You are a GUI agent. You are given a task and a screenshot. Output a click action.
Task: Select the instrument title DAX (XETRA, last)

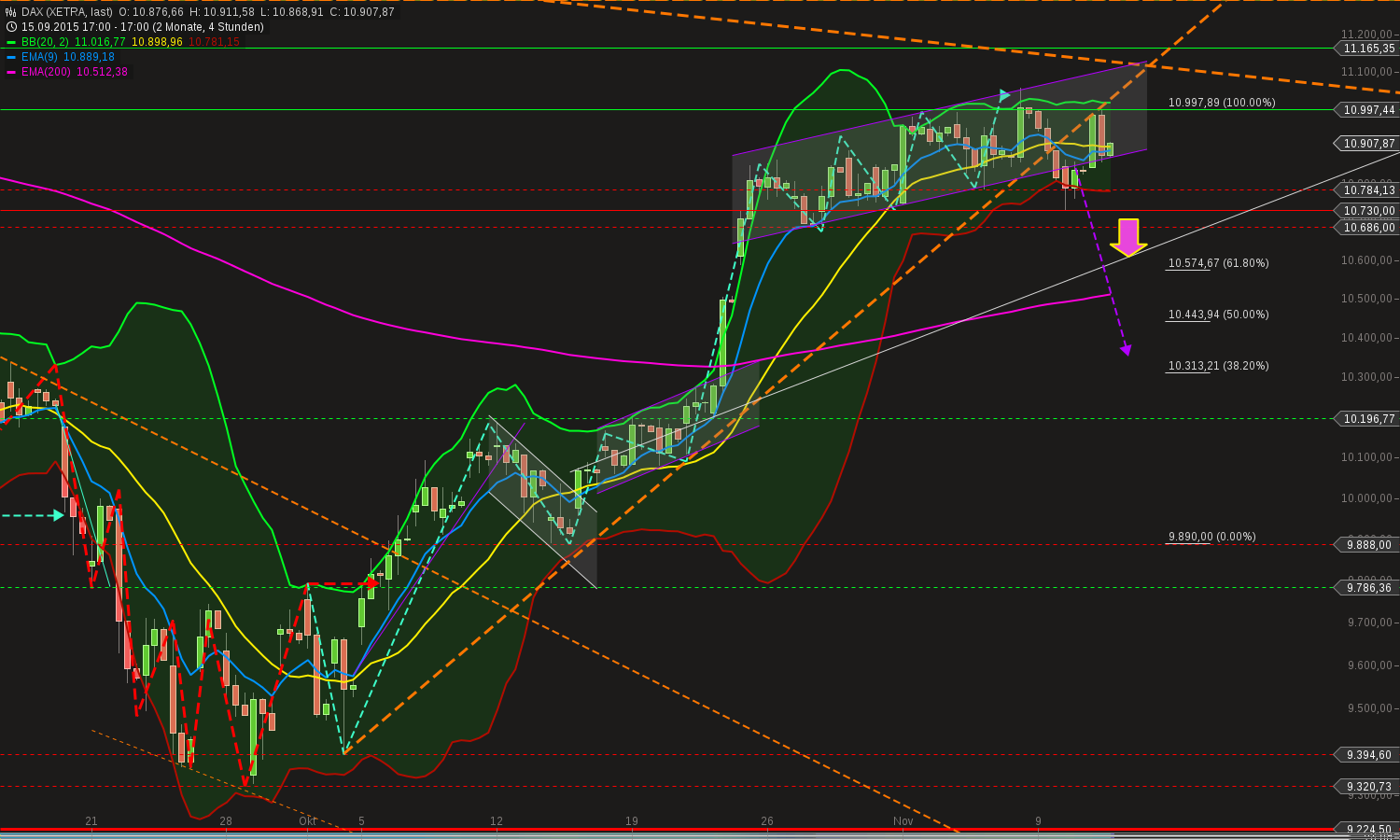click(x=67, y=12)
